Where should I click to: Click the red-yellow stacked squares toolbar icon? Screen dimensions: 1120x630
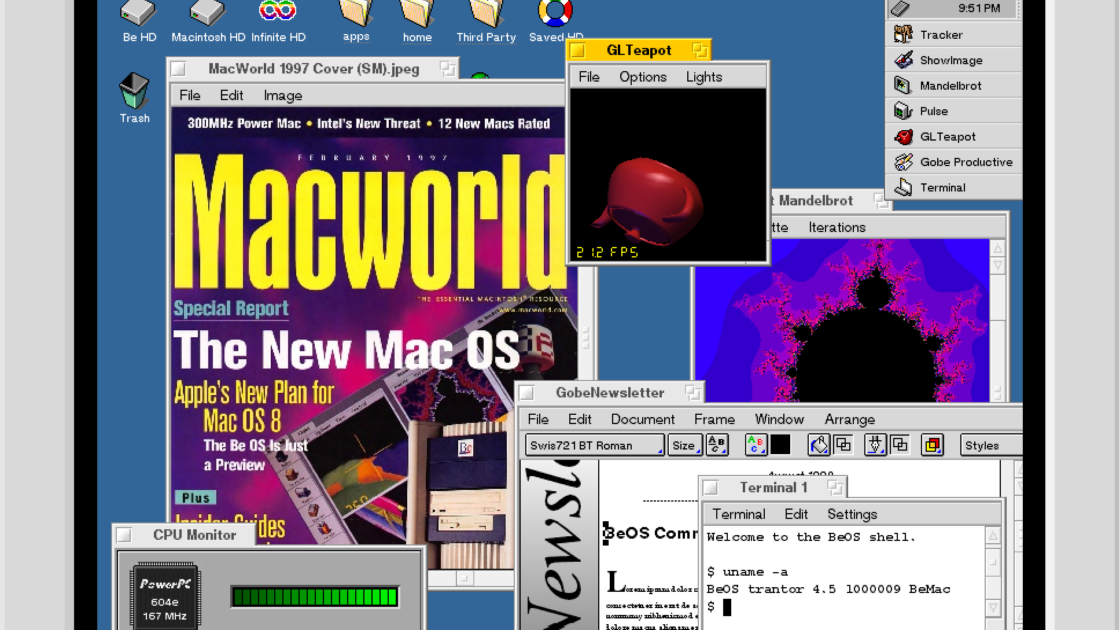(x=932, y=445)
